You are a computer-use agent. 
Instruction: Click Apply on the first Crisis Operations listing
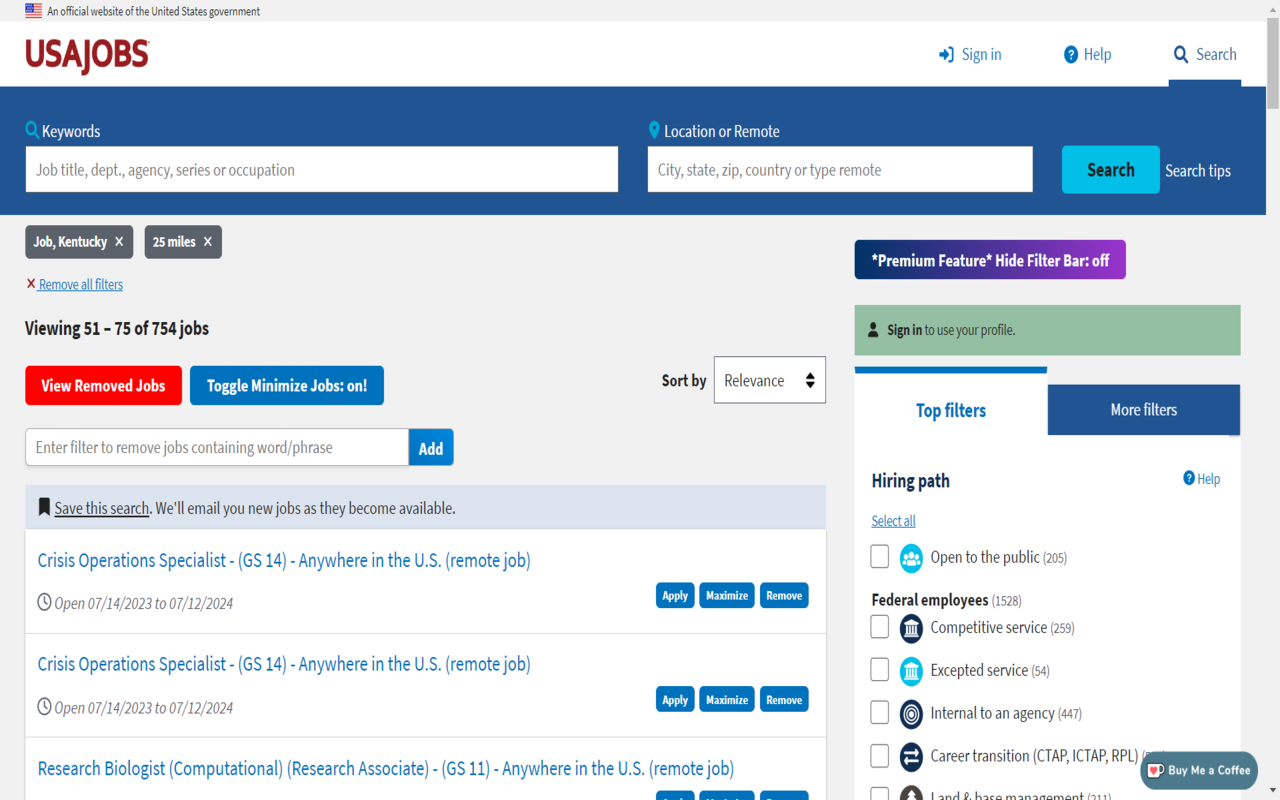click(x=675, y=596)
